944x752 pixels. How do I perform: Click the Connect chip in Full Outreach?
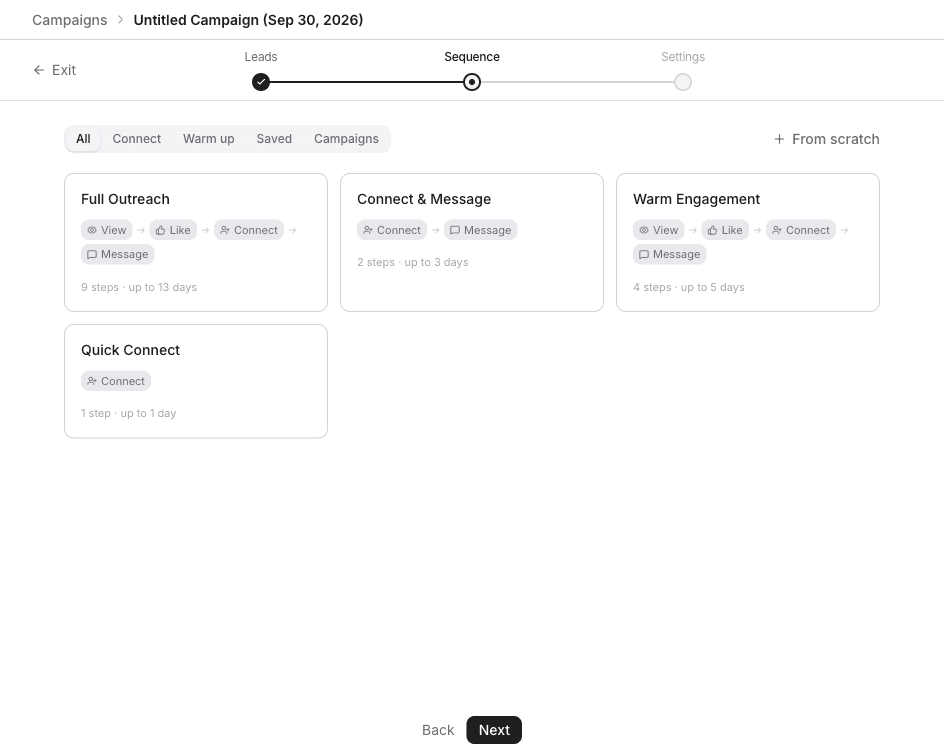(249, 230)
